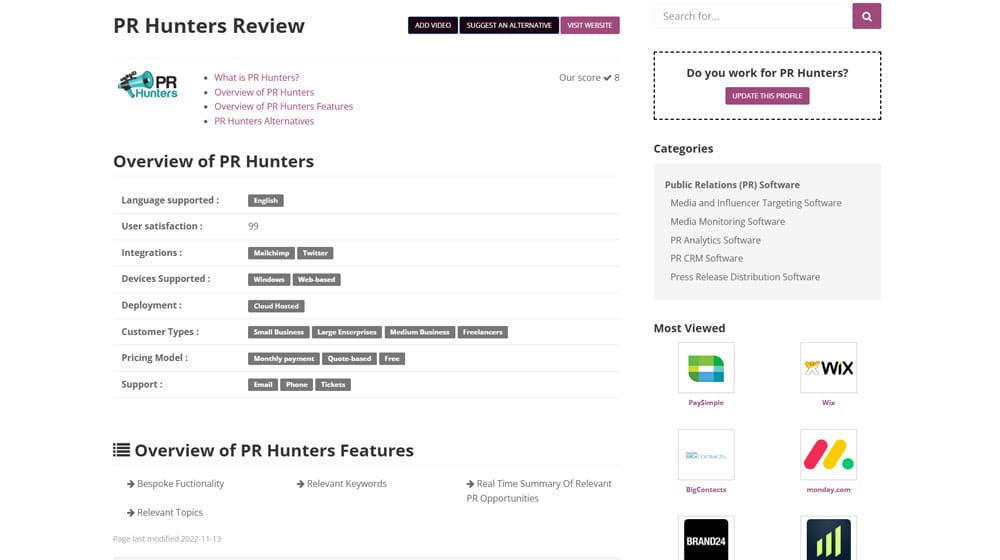The width and height of the screenshot is (1000, 560).
Task: Click the English language tag
Action: coord(266,200)
